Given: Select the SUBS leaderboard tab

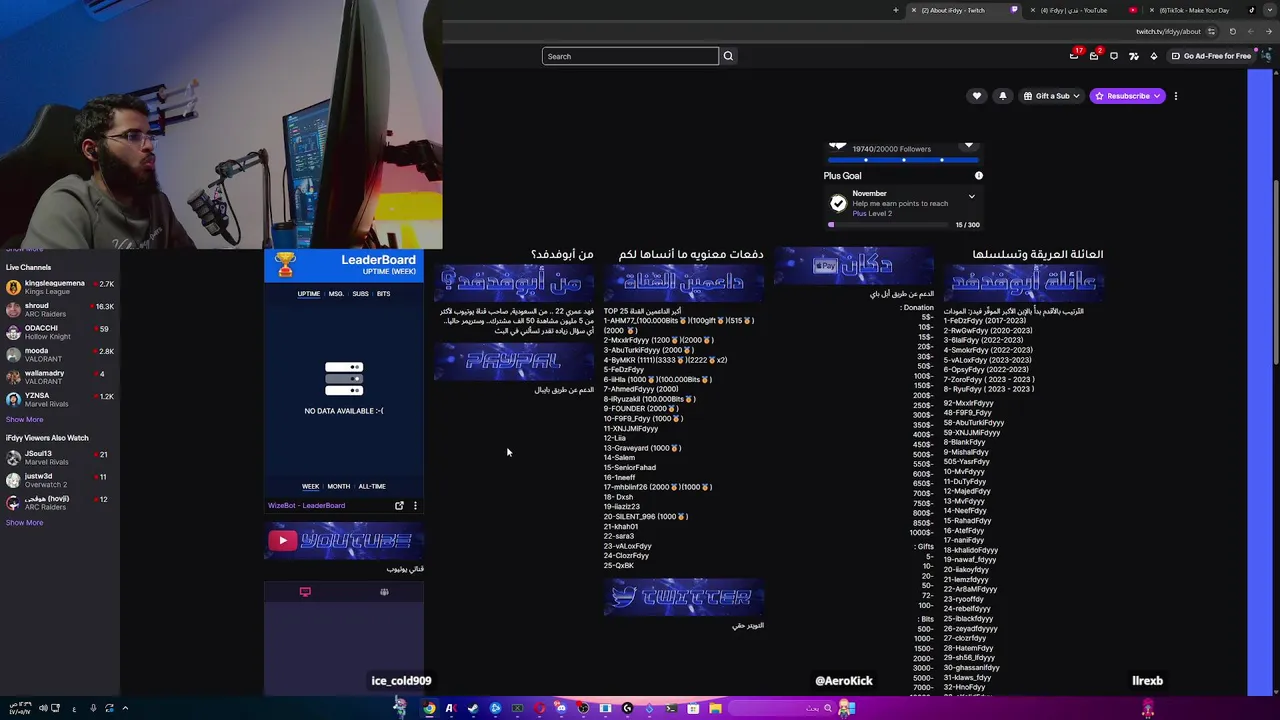Looking at the screenshot, I should pos(360,294).
